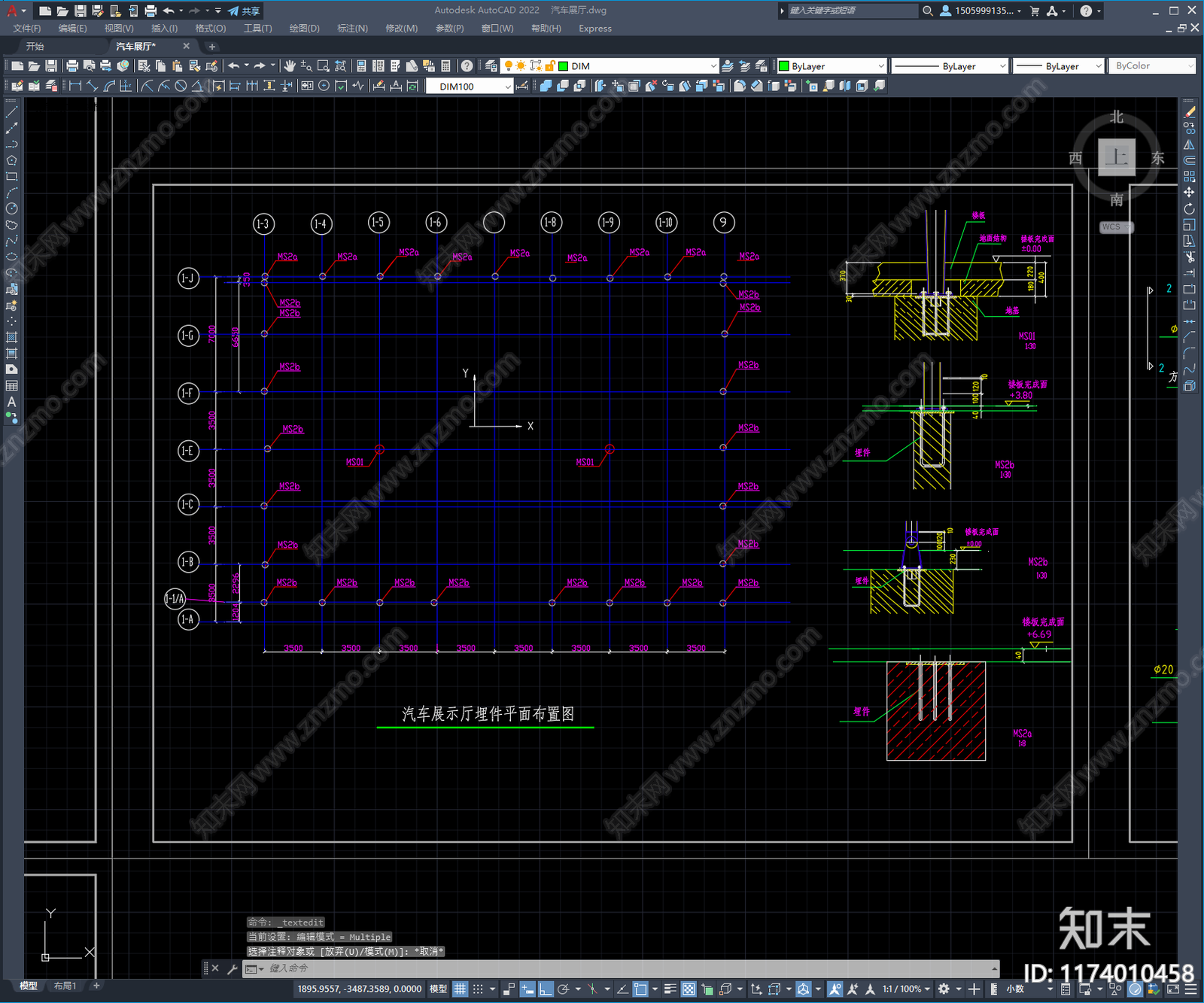Screen dimensions: 1204x1003
Task: Open the 标注(N) menu
Action: coord(352,29)
